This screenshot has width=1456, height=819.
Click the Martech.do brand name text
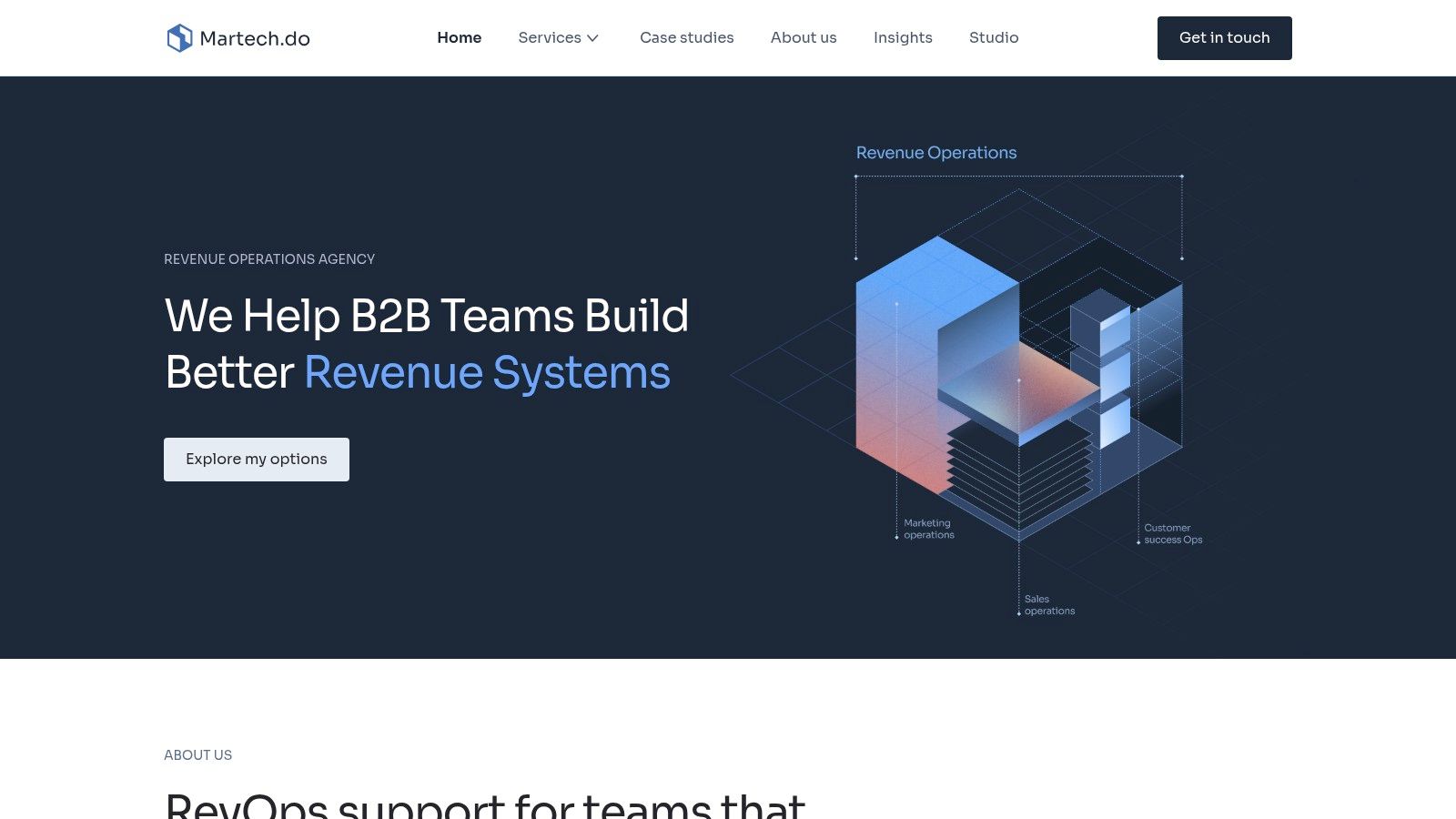255,38
